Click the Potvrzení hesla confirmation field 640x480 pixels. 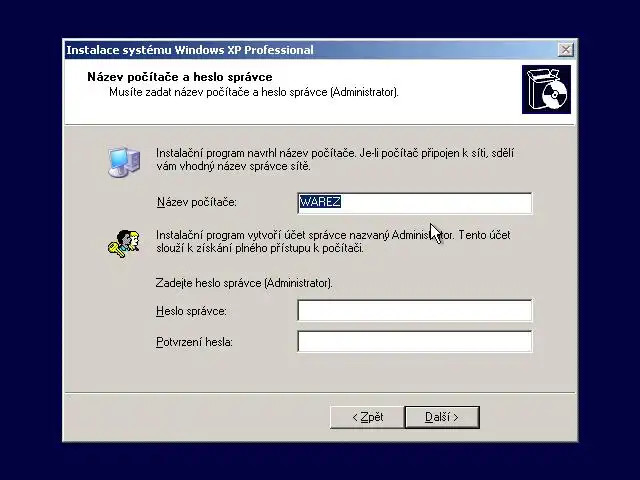click(x=415, y=342)
